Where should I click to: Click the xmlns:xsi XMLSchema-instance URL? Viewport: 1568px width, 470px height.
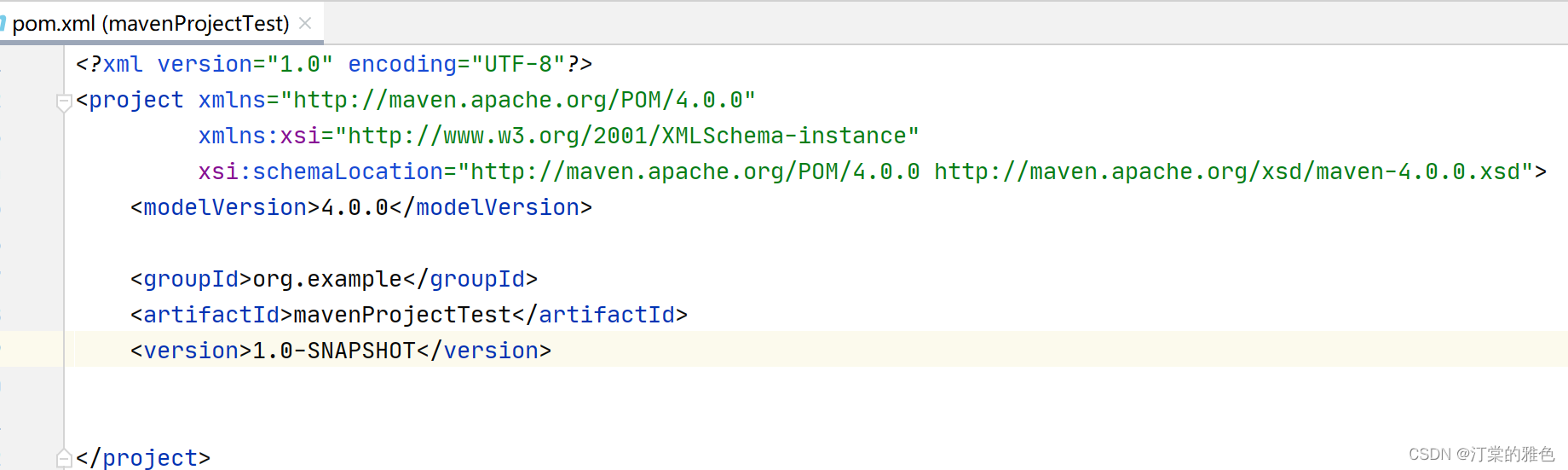pyautogui.click(x=627, y=136)
